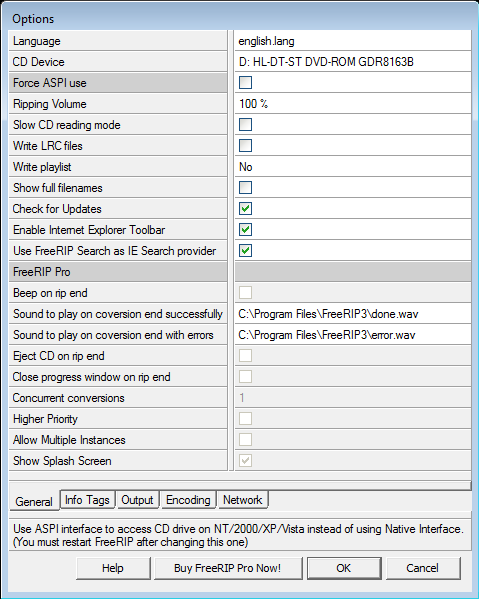
Task: Select the Ripping Volume row label
Action: [x=118, y=104]
